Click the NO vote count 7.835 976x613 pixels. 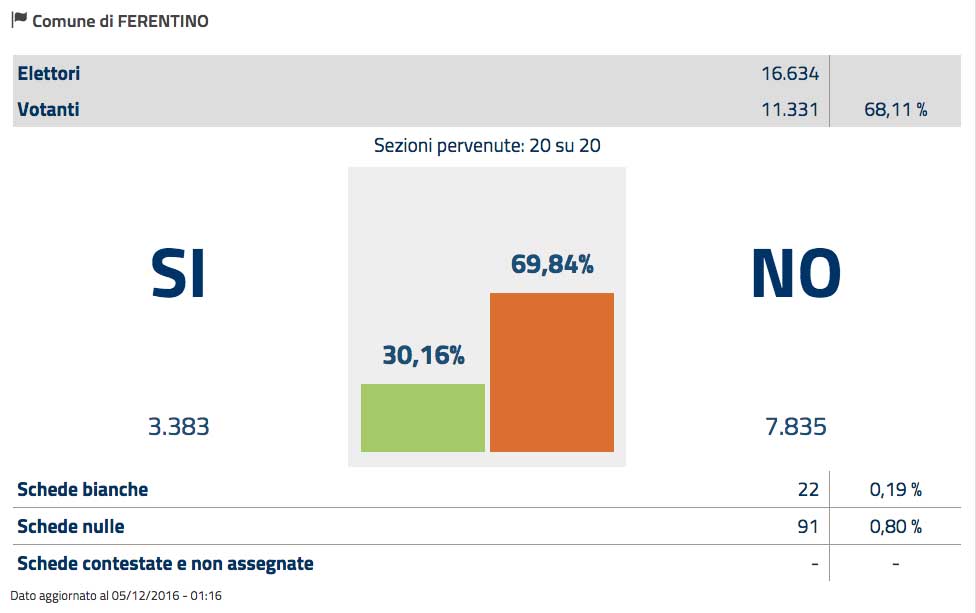[x=795, y=427]
